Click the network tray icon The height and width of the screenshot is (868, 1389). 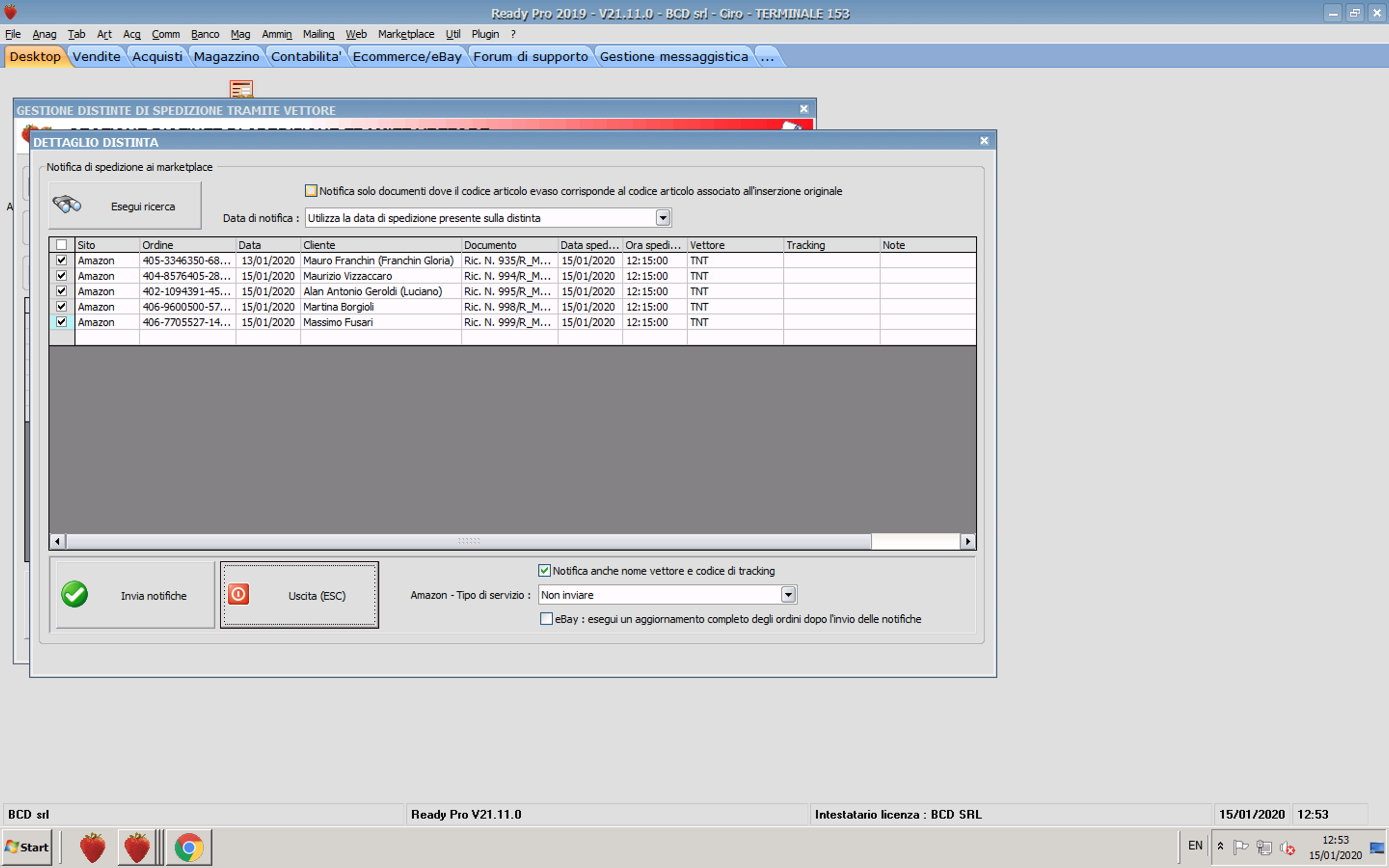pos(1264,847)
